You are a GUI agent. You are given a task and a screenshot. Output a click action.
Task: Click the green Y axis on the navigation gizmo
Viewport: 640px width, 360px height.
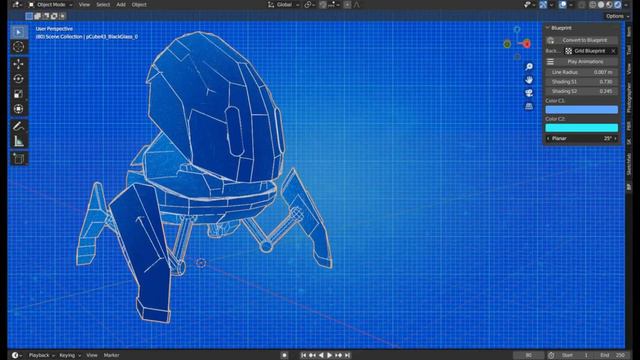click(x=507, y=44)
